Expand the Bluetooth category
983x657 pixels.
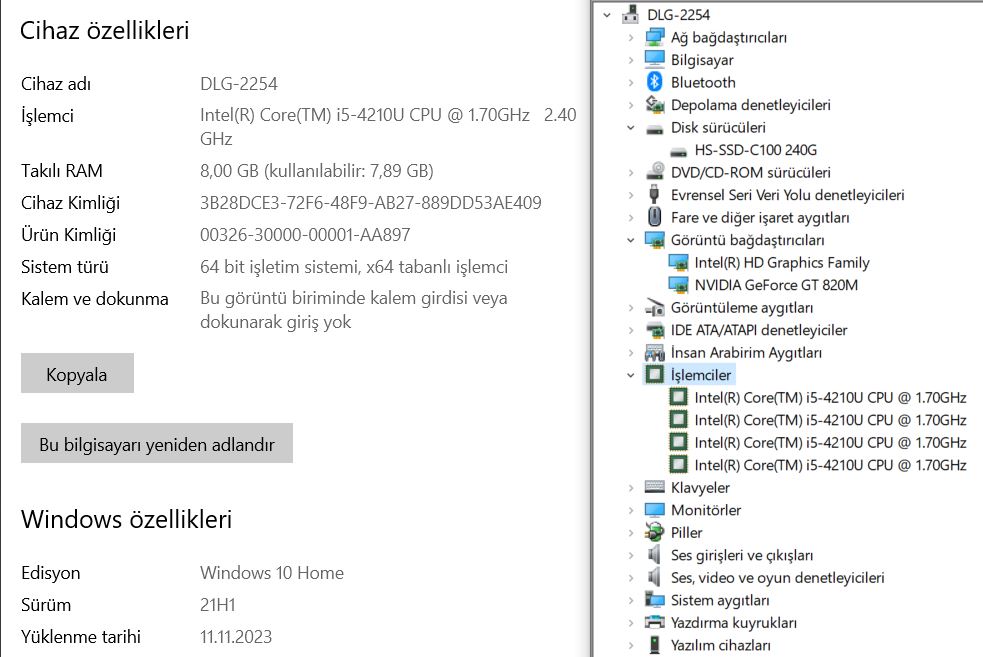[631, 83]
